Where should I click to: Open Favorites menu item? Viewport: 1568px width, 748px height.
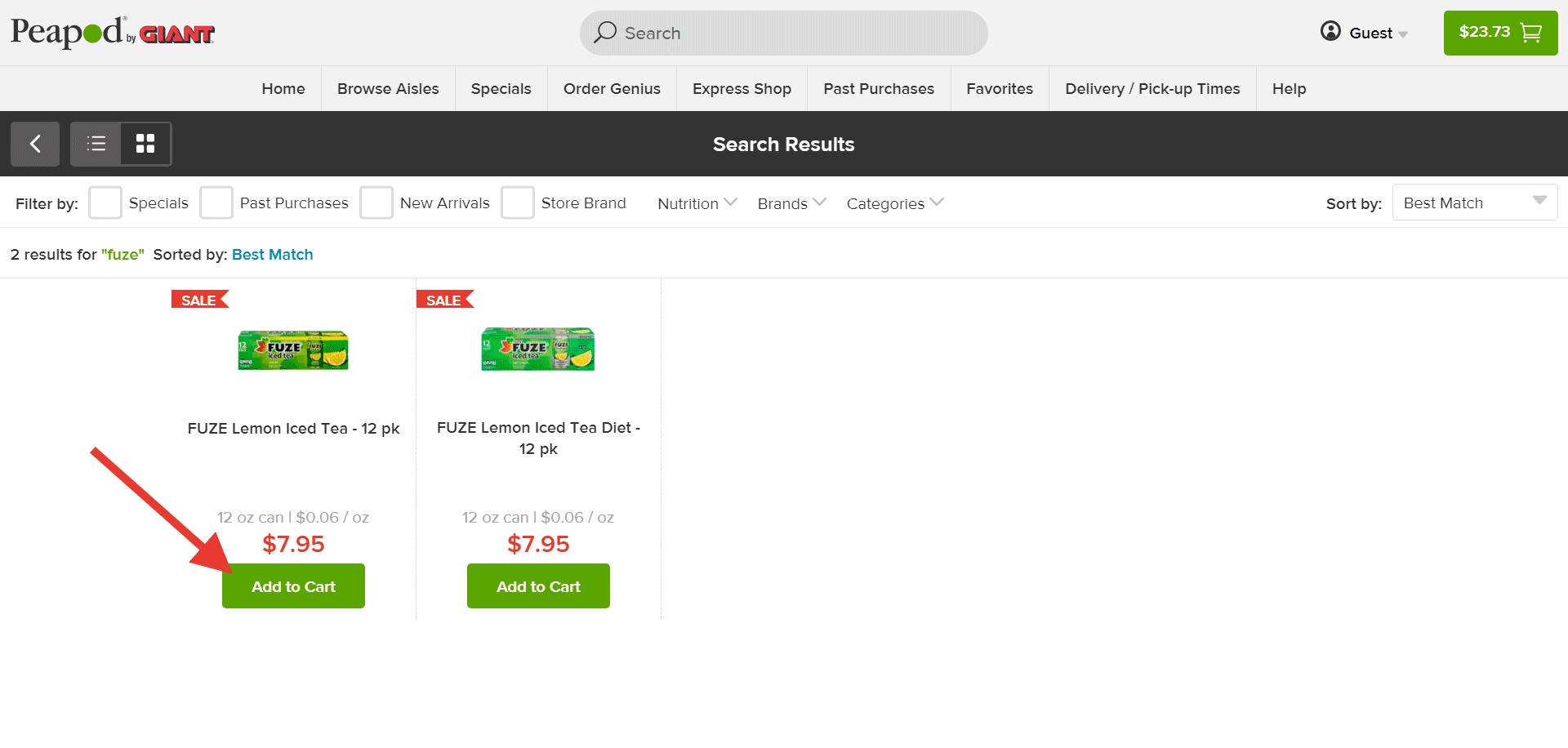point(1000,88)
